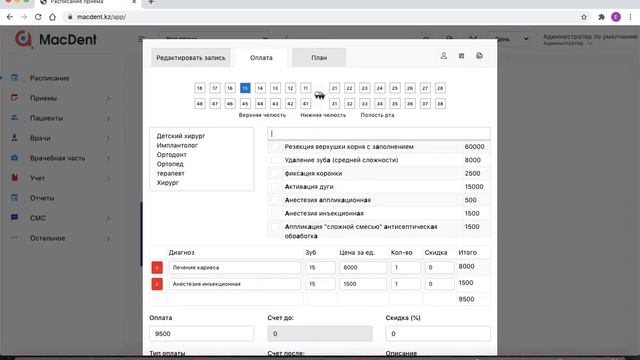Image resolution: width=640 pixels, height=360 pixels.
Task: Click the browser home icon
Action: coord(52,17)
